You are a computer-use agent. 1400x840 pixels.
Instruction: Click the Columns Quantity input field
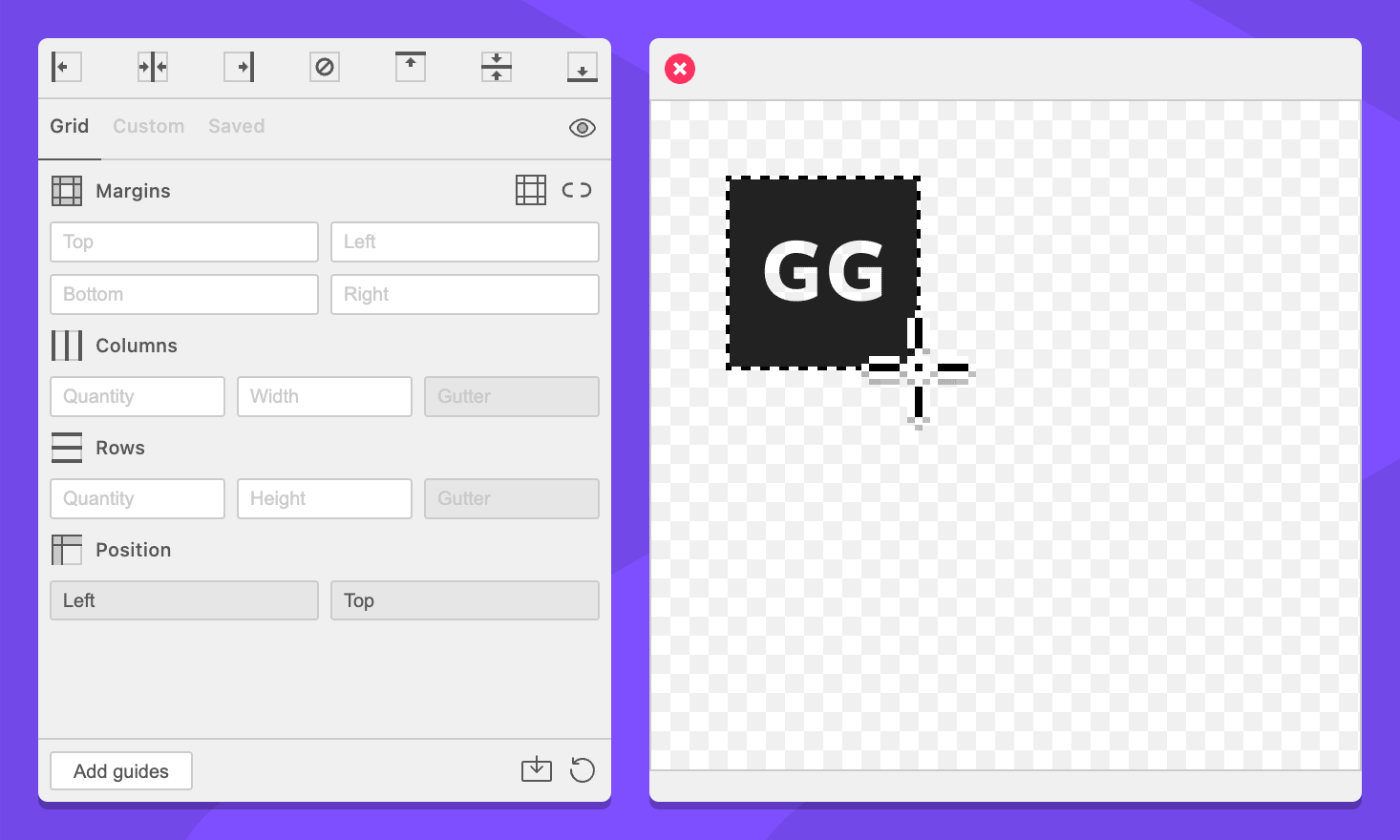coord(138,396)
